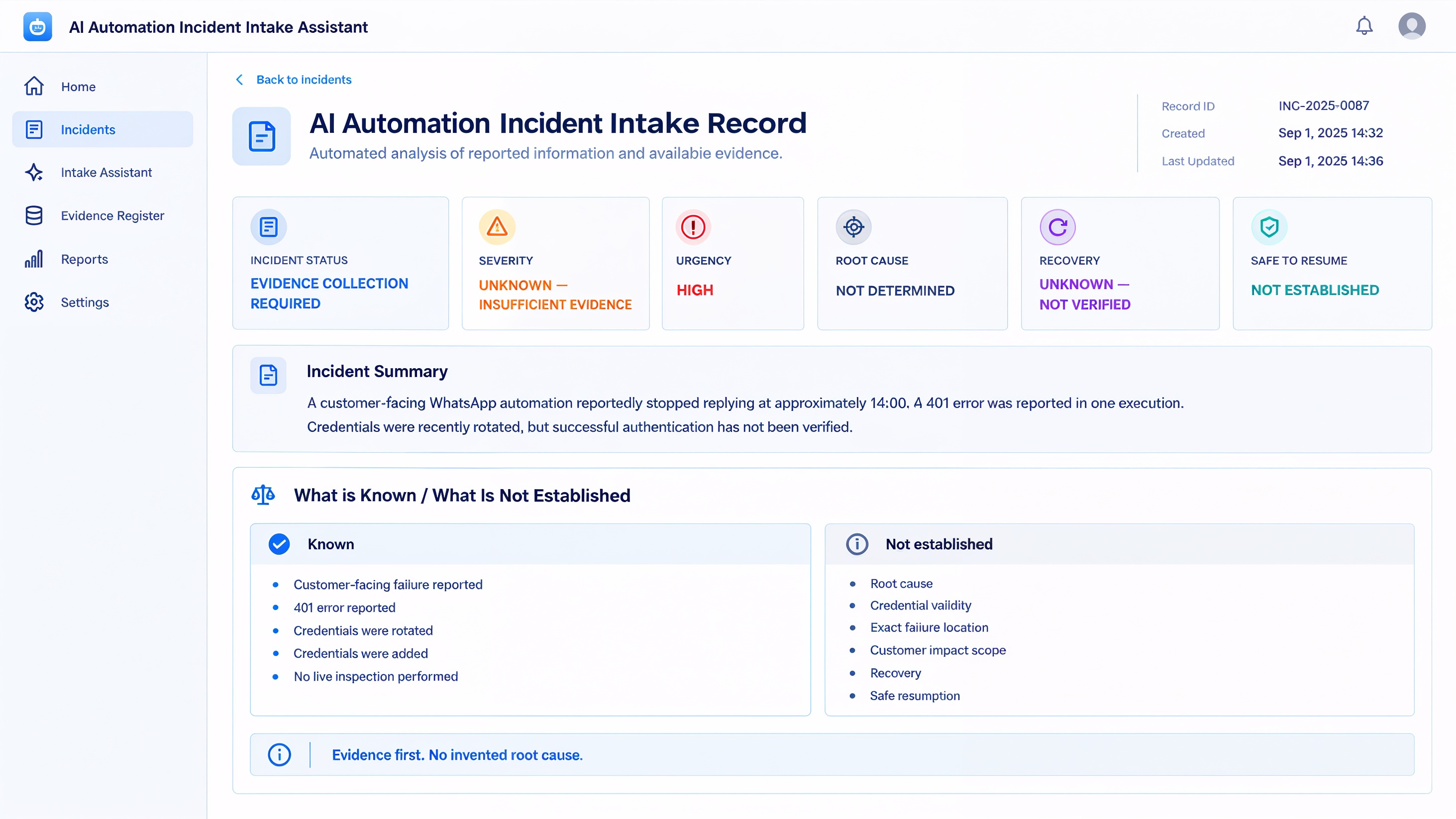The height and width of the screenshot is (819, 1456).
Task: Click 'Recovery' in Not established list
Action: (895, 673)
